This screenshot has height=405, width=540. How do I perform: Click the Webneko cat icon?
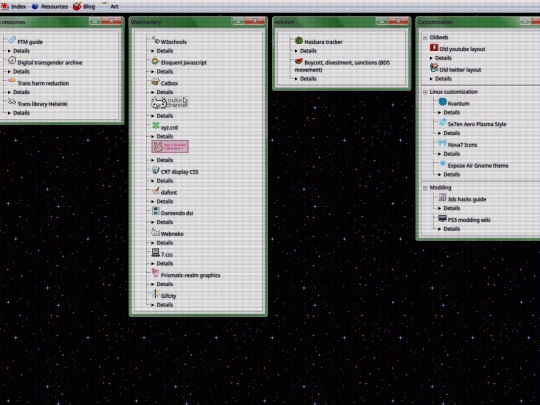click(155, 232)
